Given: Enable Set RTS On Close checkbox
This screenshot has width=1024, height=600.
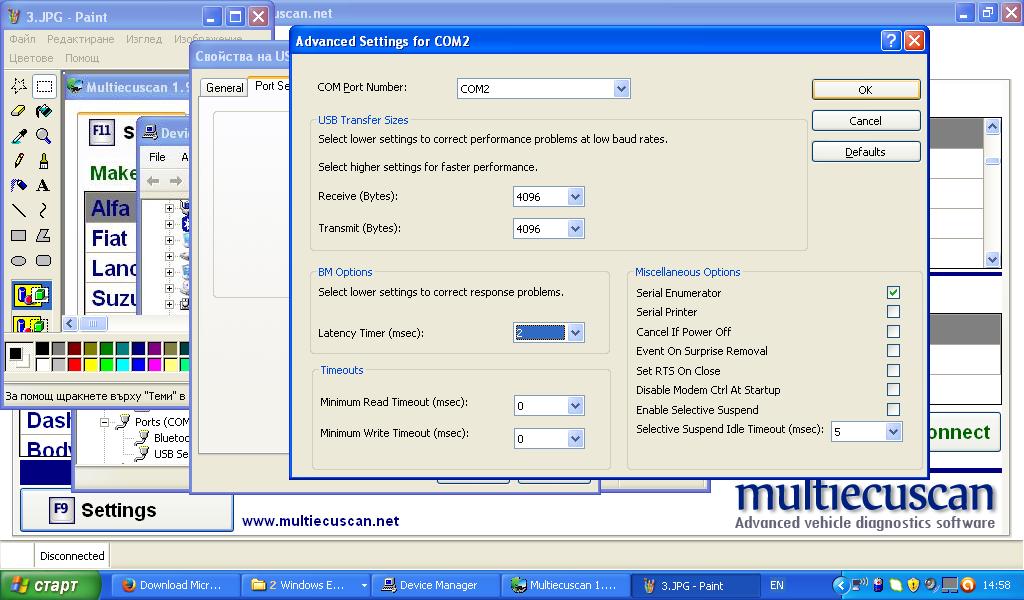Looking at the screenshot, I should 893,370.
